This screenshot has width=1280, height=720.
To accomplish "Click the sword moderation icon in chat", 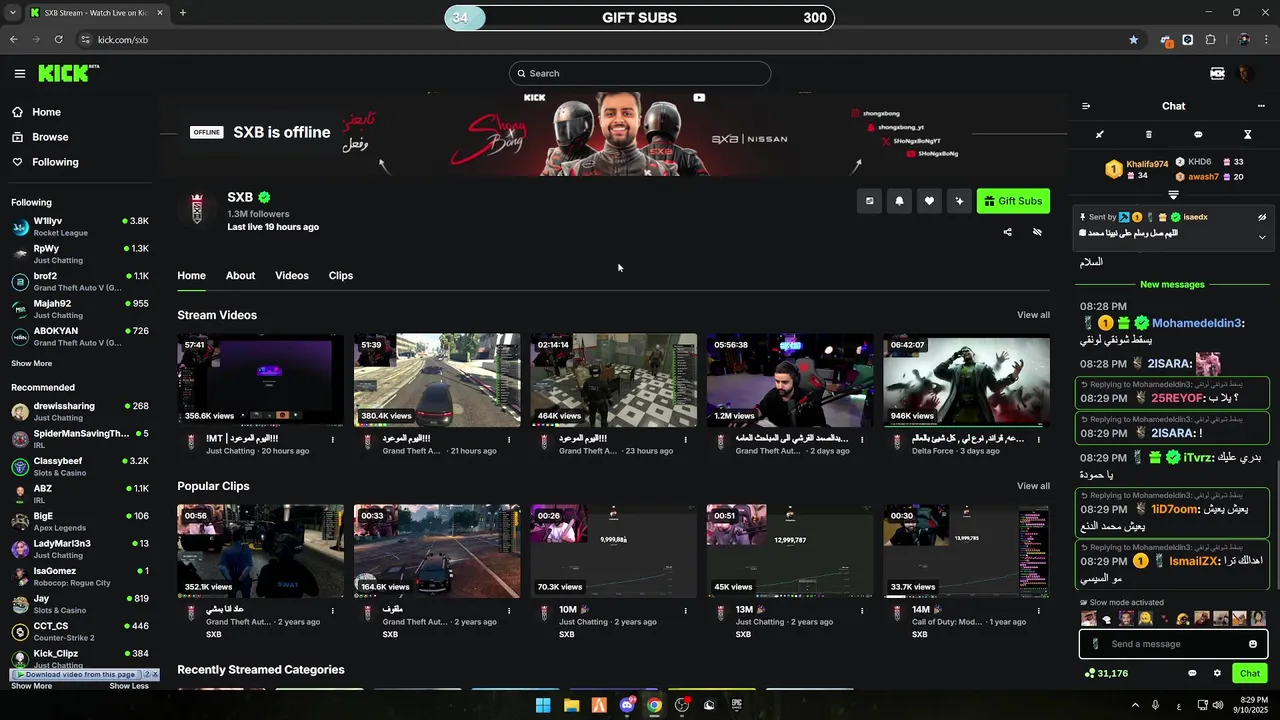I will coord(1100,134).
